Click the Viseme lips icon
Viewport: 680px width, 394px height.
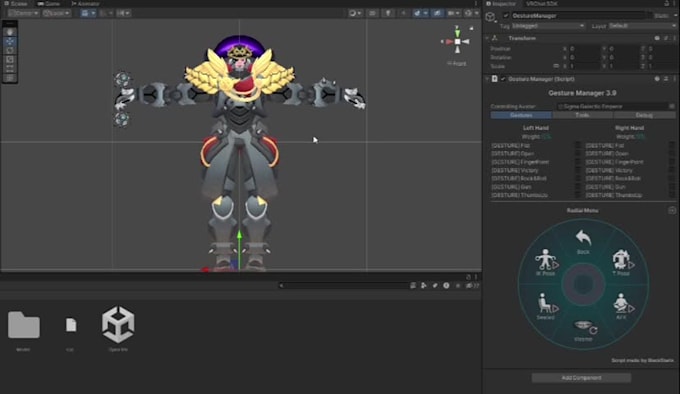coord(584,326)
